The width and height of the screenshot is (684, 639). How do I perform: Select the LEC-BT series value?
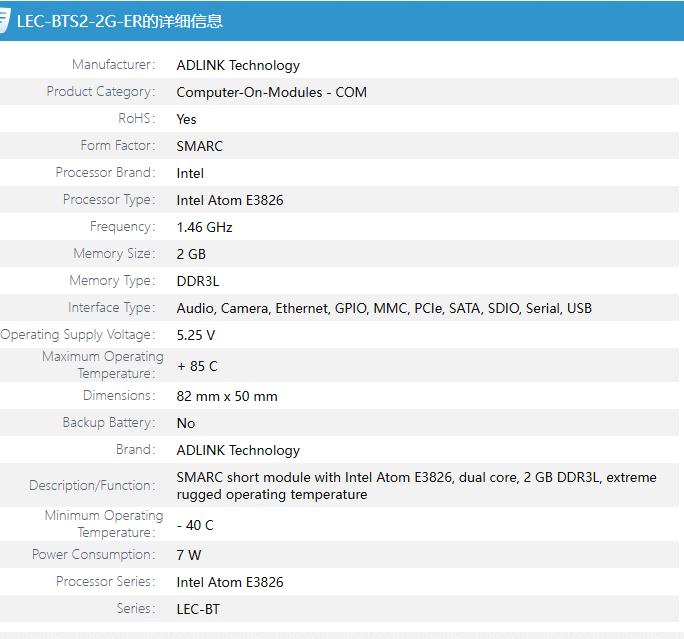pyautogui.click(x=198, y=609)
